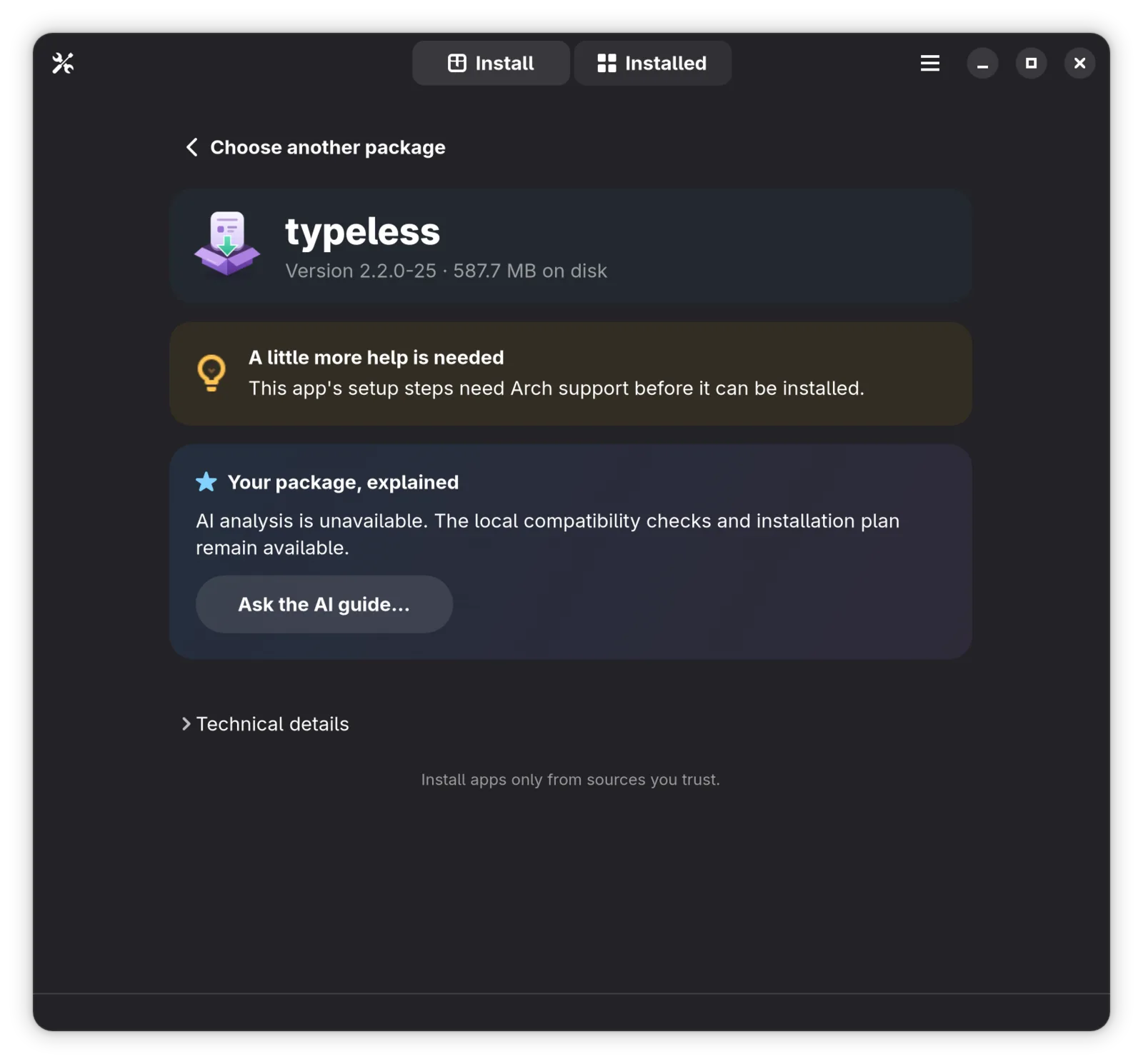
Task: Click 'A little more help is needed' heading
Action: 376,358
